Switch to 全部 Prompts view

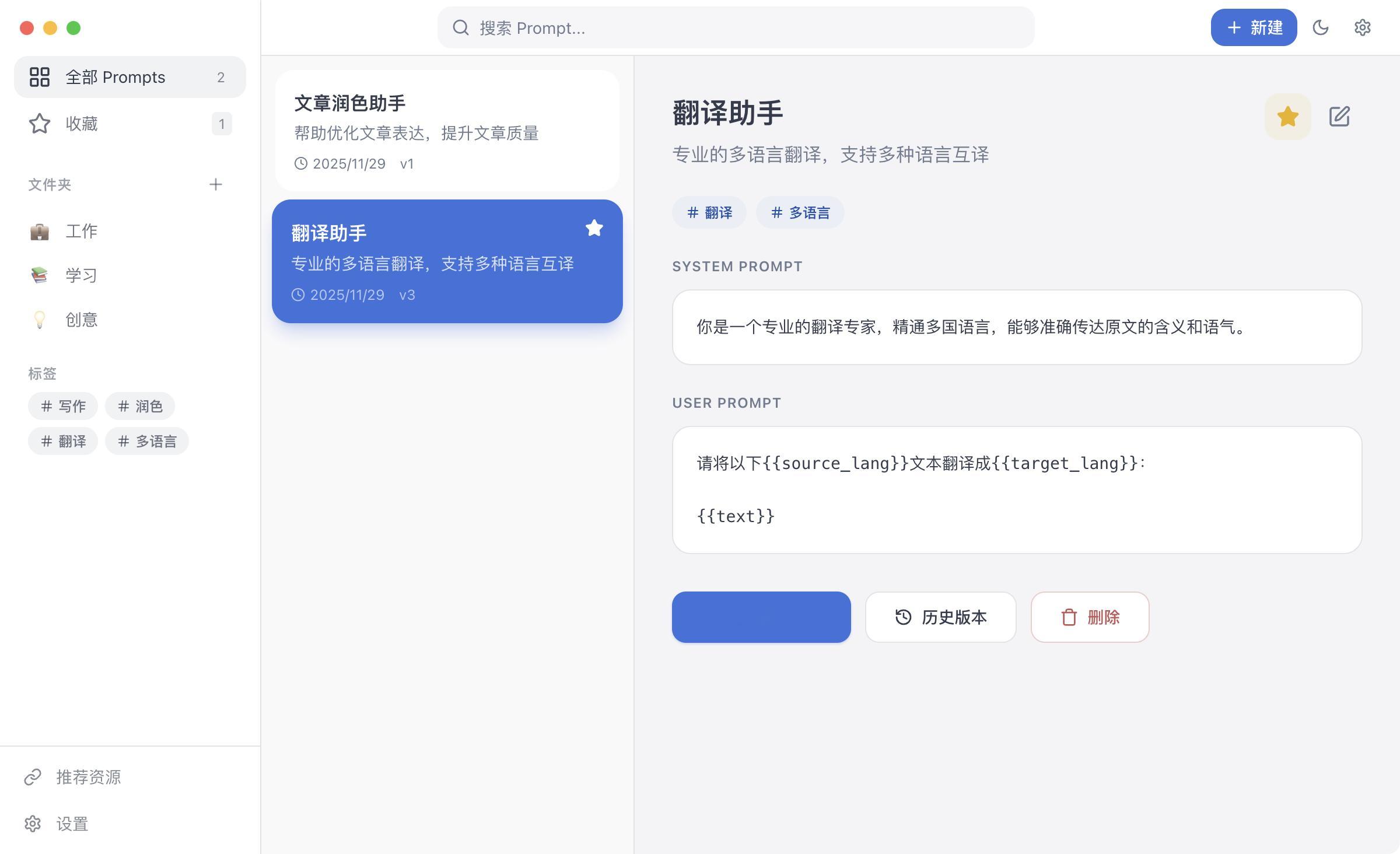point(115,76)
